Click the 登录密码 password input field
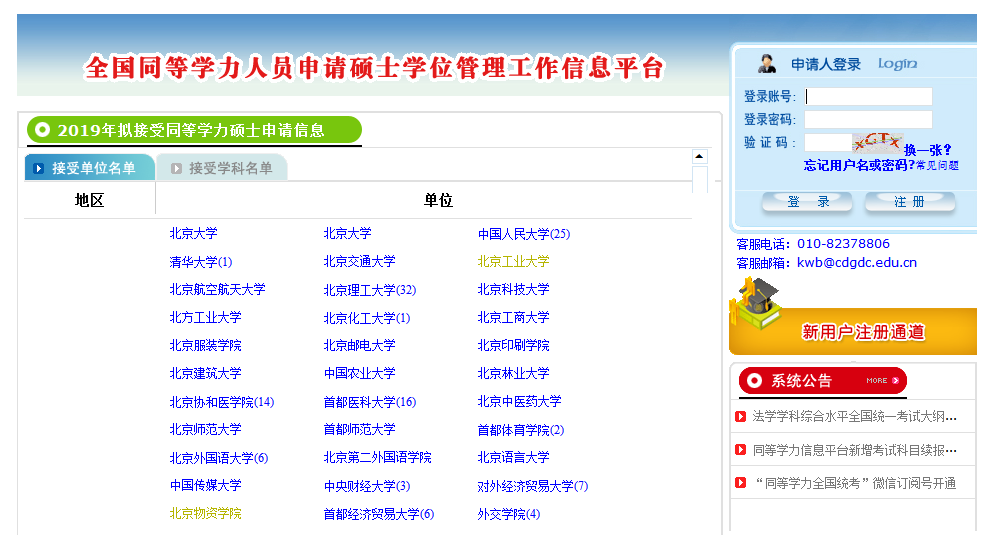The width and height of the screenshot is (995, 535). pyautogui.click(x=868, y=120)
